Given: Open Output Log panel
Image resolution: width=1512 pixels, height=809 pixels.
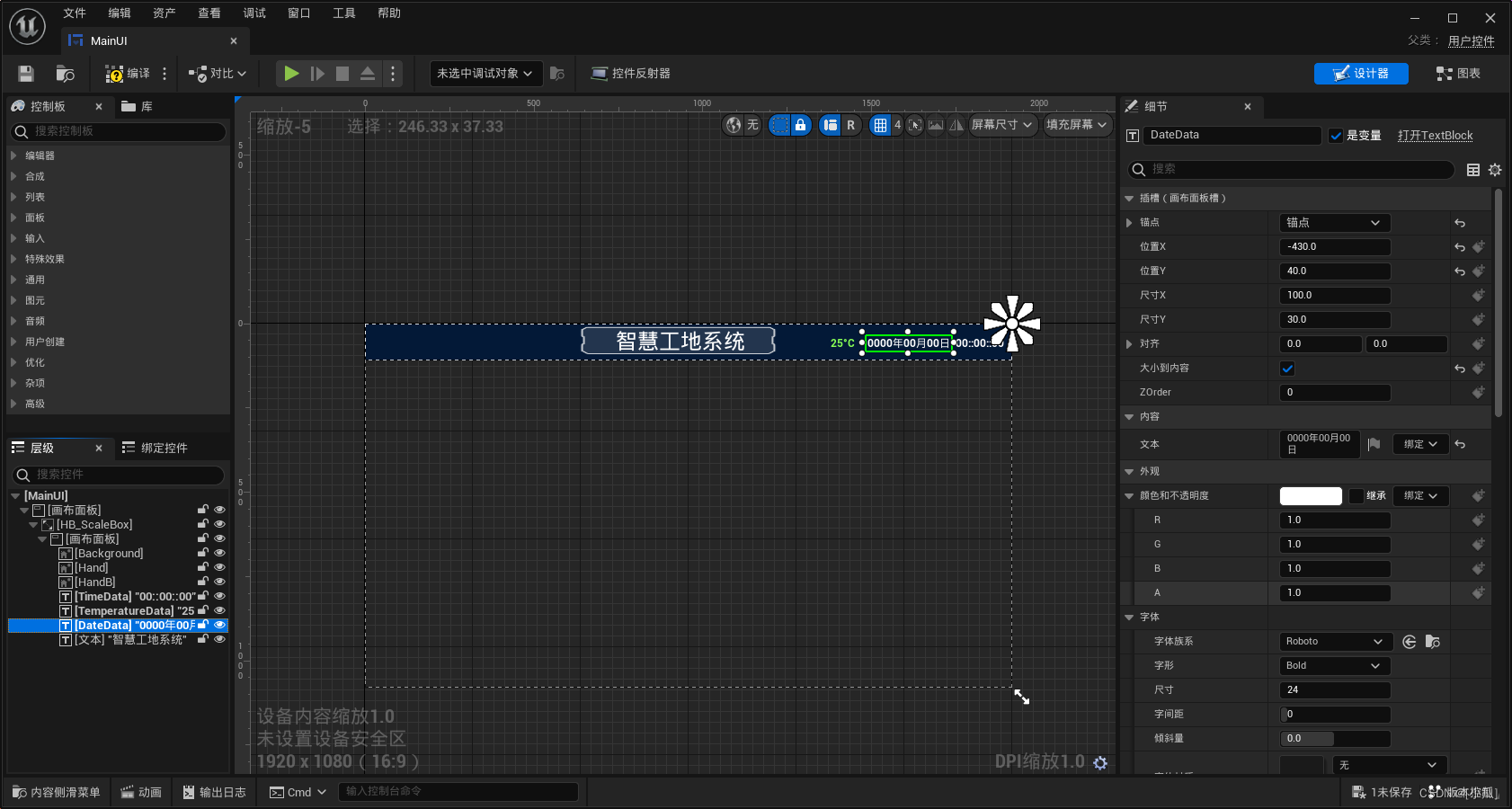Looking at the screenshot, I should 214,793.
